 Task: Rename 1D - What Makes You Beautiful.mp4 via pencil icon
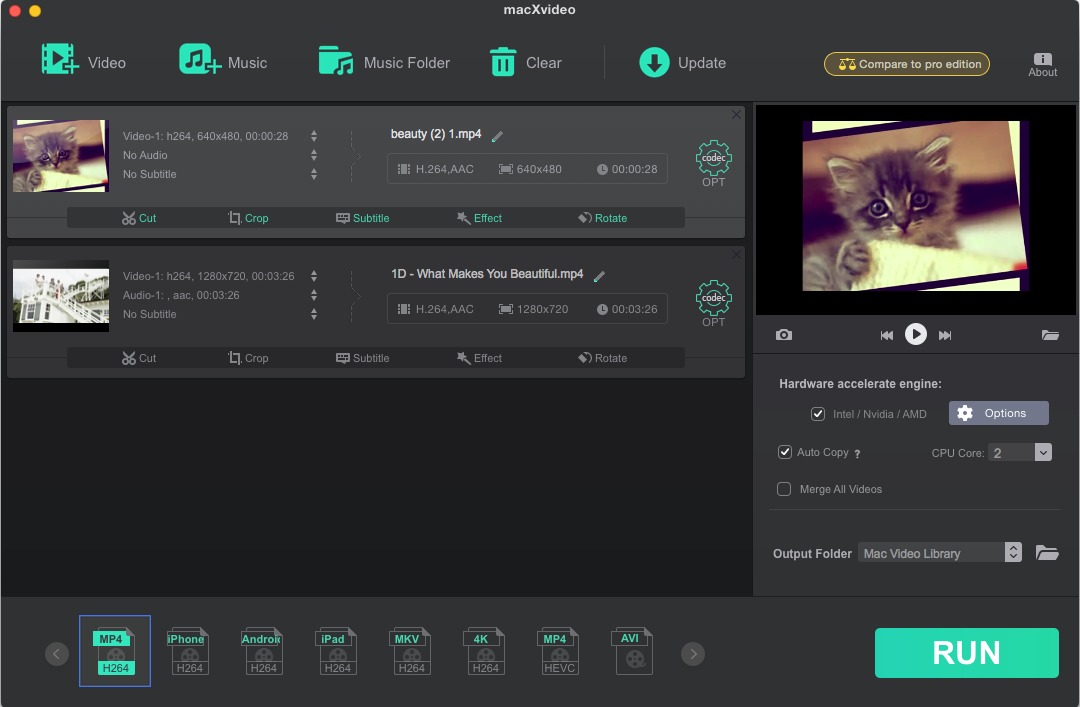click(600, 276)
